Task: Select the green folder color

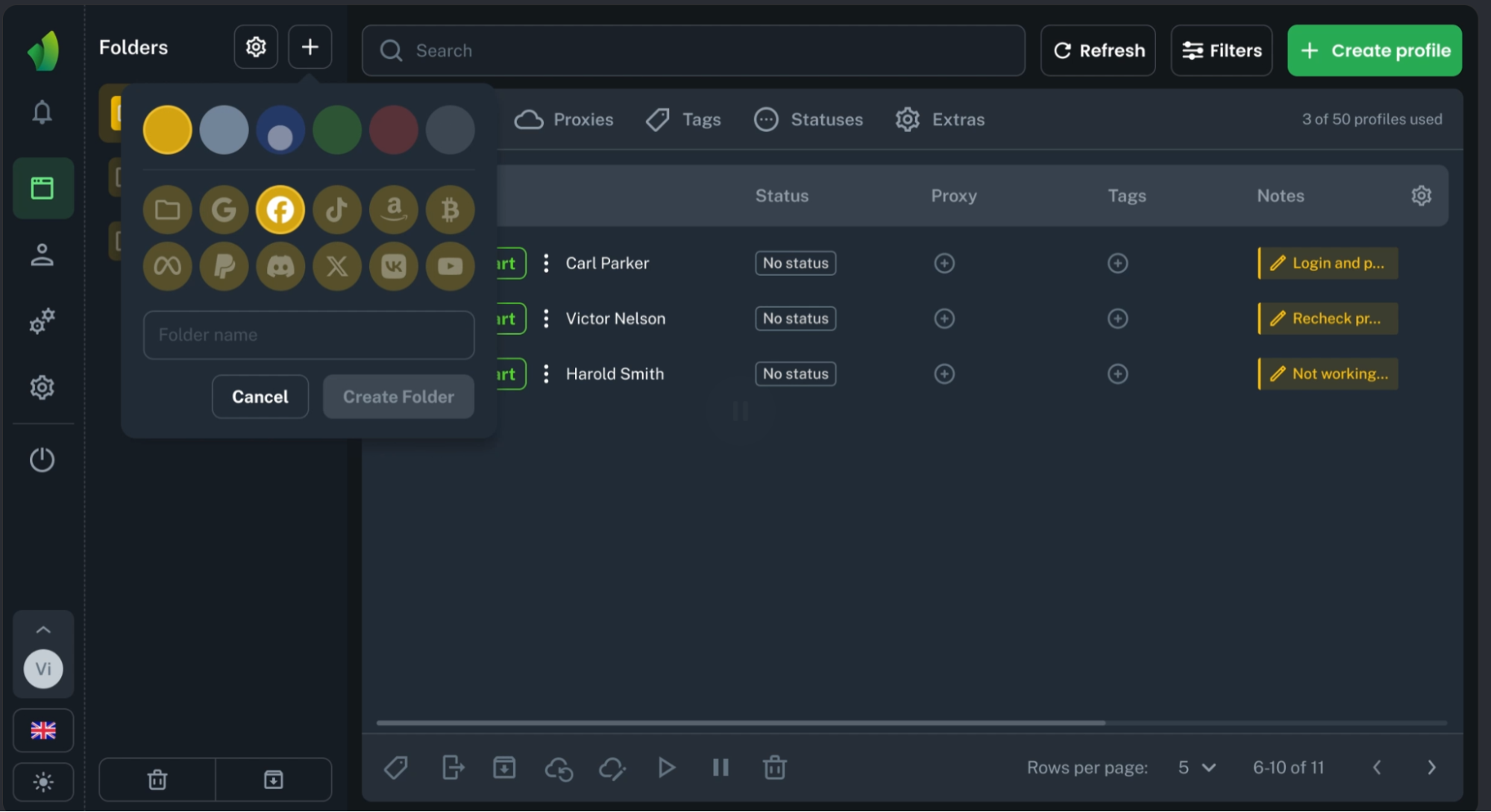Action: point(337,130)
